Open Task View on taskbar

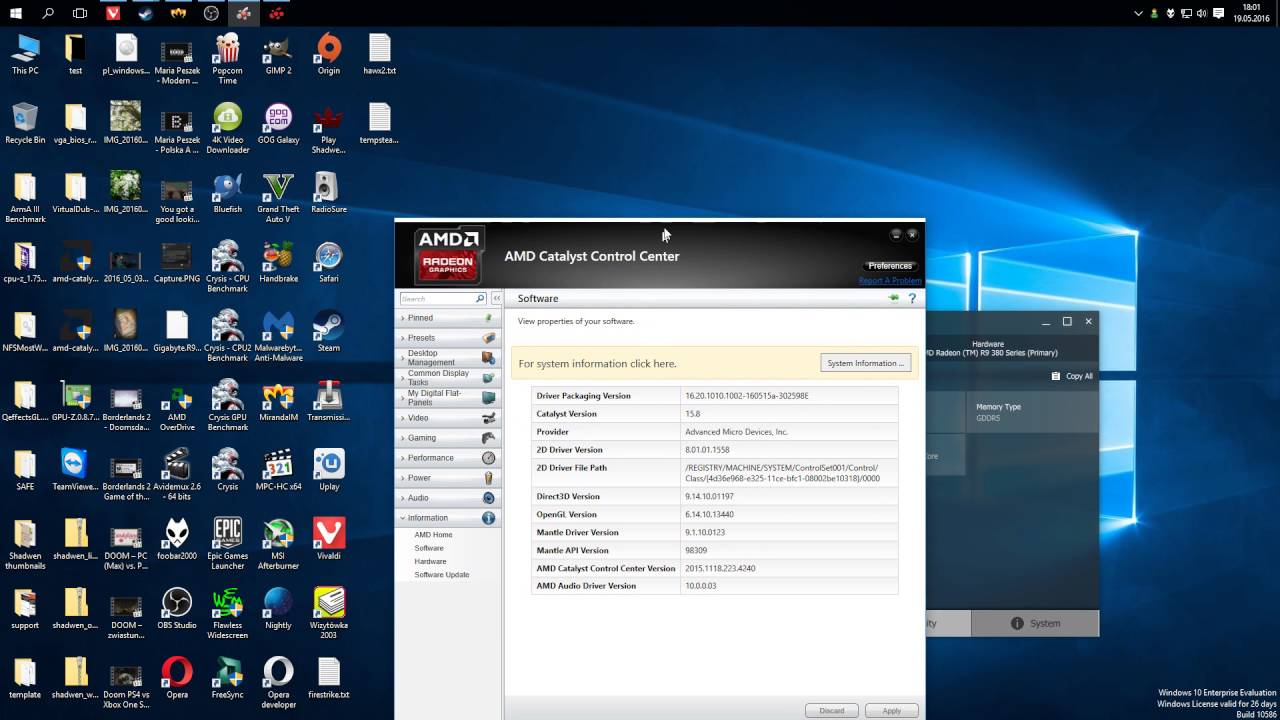80,13
